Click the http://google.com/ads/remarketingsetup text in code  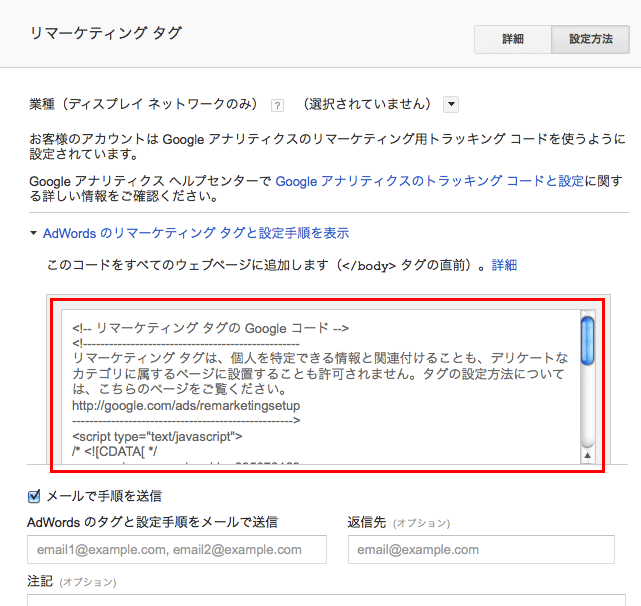(x=186, y=406)
